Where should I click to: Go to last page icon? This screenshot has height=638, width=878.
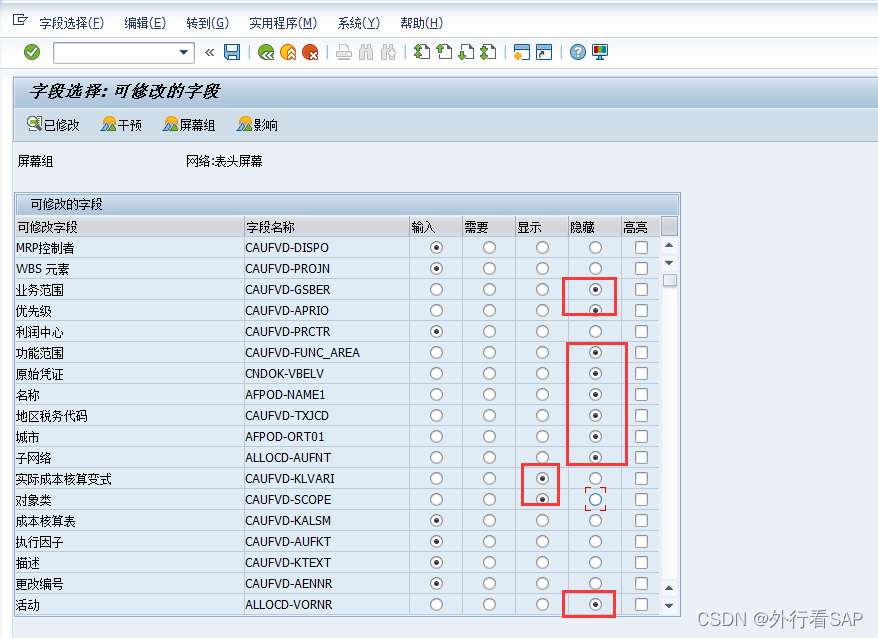pyautogui.click(x=488, y=52)
